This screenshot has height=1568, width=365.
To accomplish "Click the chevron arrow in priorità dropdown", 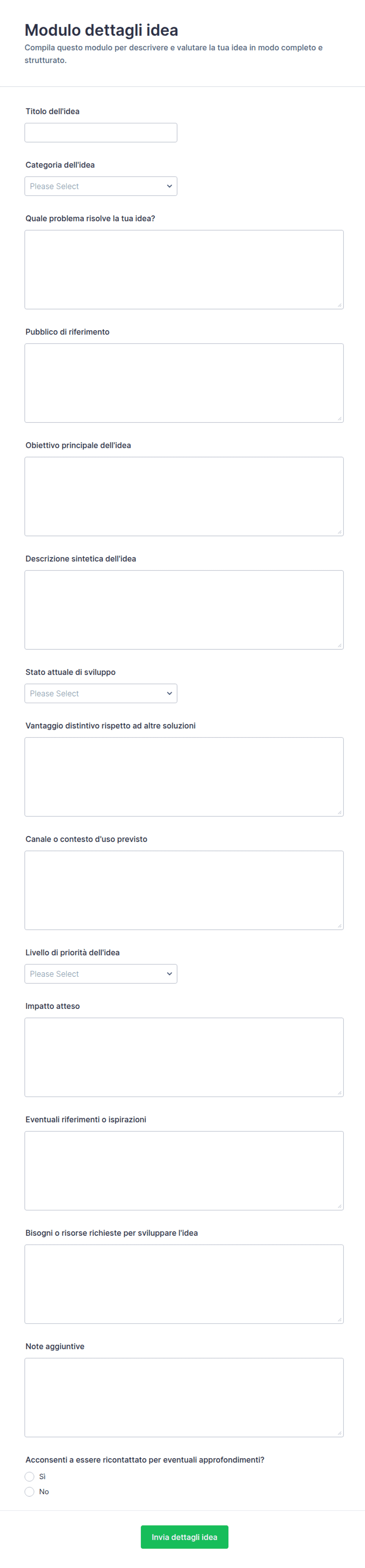I will coord(169,974).
